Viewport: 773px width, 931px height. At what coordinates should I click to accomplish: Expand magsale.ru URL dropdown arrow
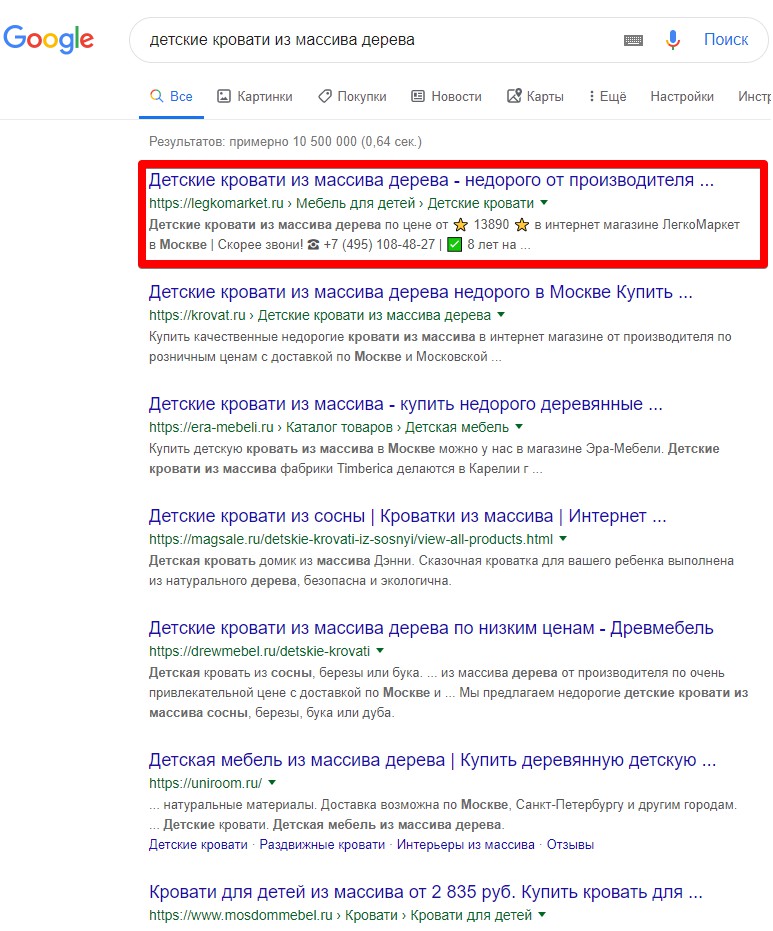click(563, 539)
